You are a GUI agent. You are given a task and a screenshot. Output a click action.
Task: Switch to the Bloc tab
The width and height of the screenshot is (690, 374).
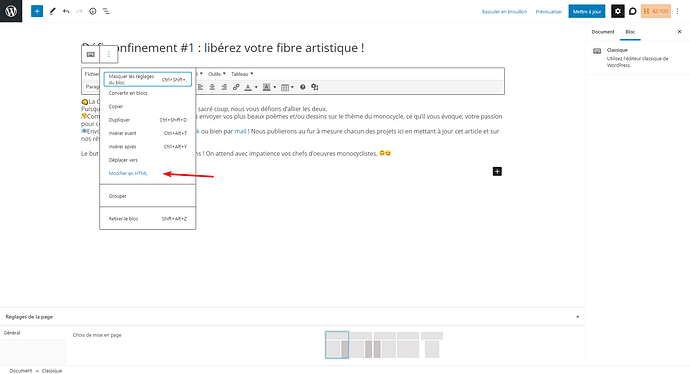630,32
